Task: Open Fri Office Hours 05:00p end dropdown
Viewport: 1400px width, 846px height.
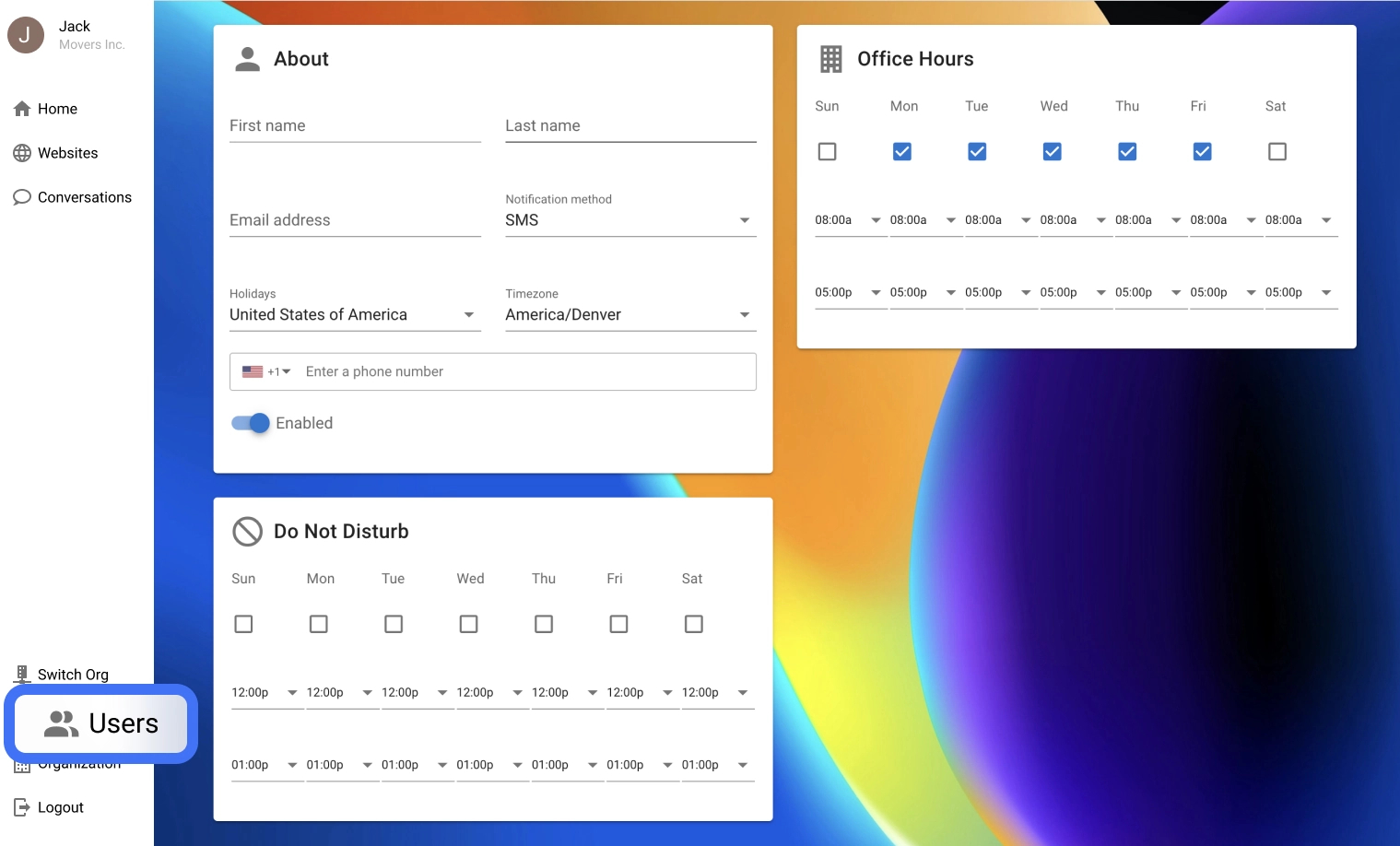Action: [x=1227, y=292]
